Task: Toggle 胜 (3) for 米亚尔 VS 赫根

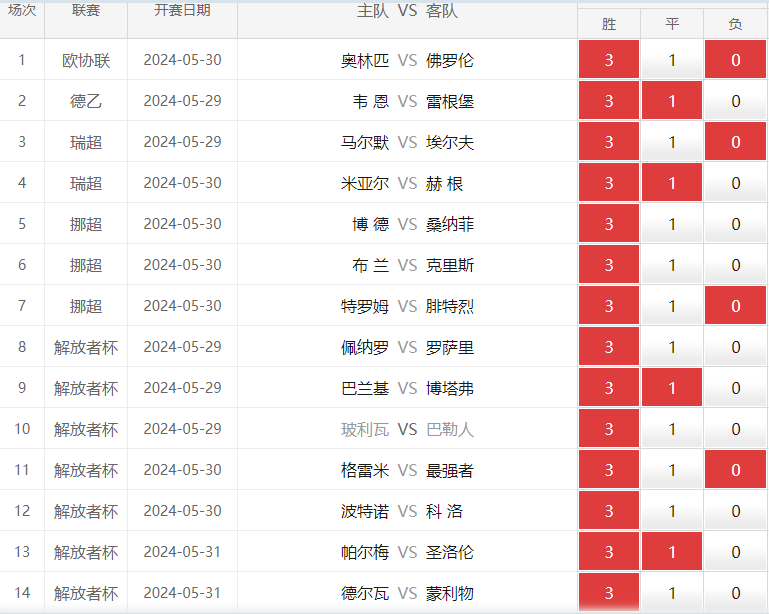Action: (x=609, y=183)
